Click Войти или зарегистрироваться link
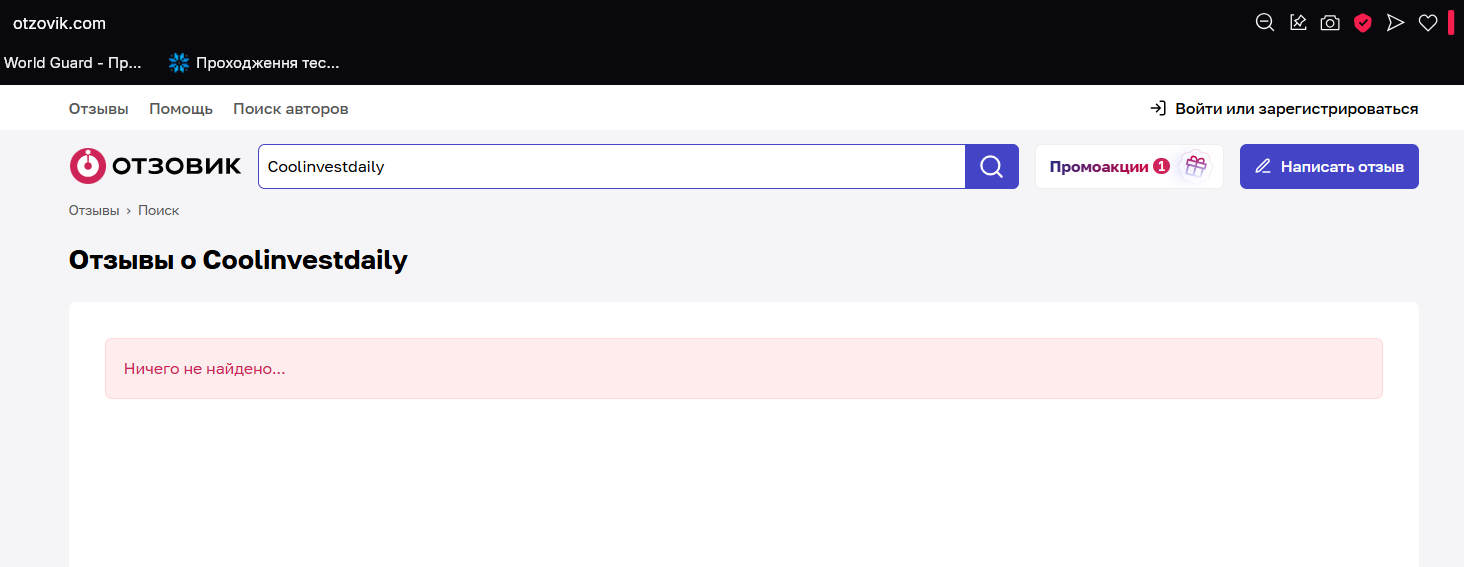1464x567 pixels. [1284, 109]
